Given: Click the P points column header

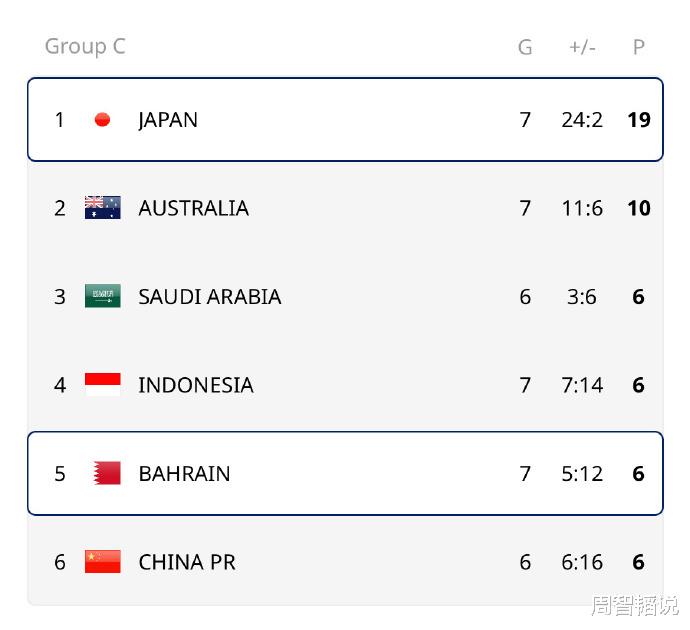Looking at the screenshot, I should [639, 47].
